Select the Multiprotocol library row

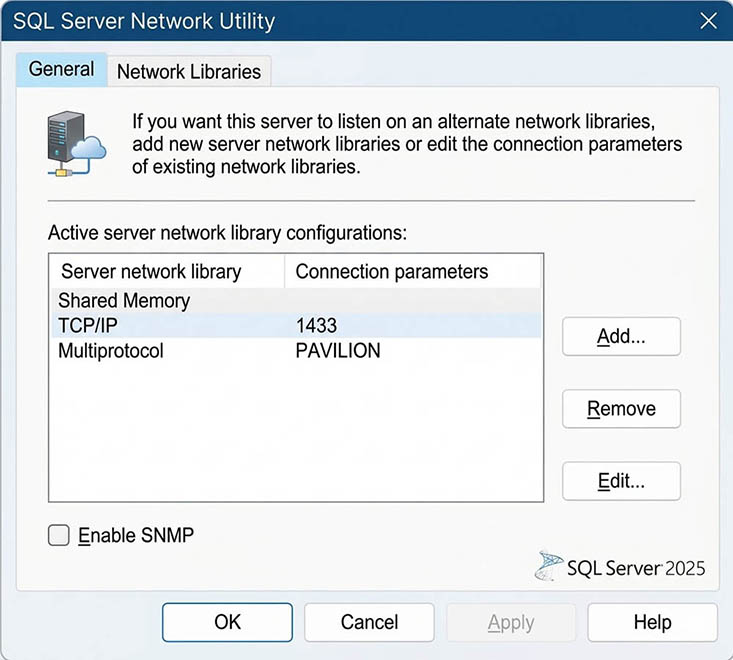[x=296, y=351]
